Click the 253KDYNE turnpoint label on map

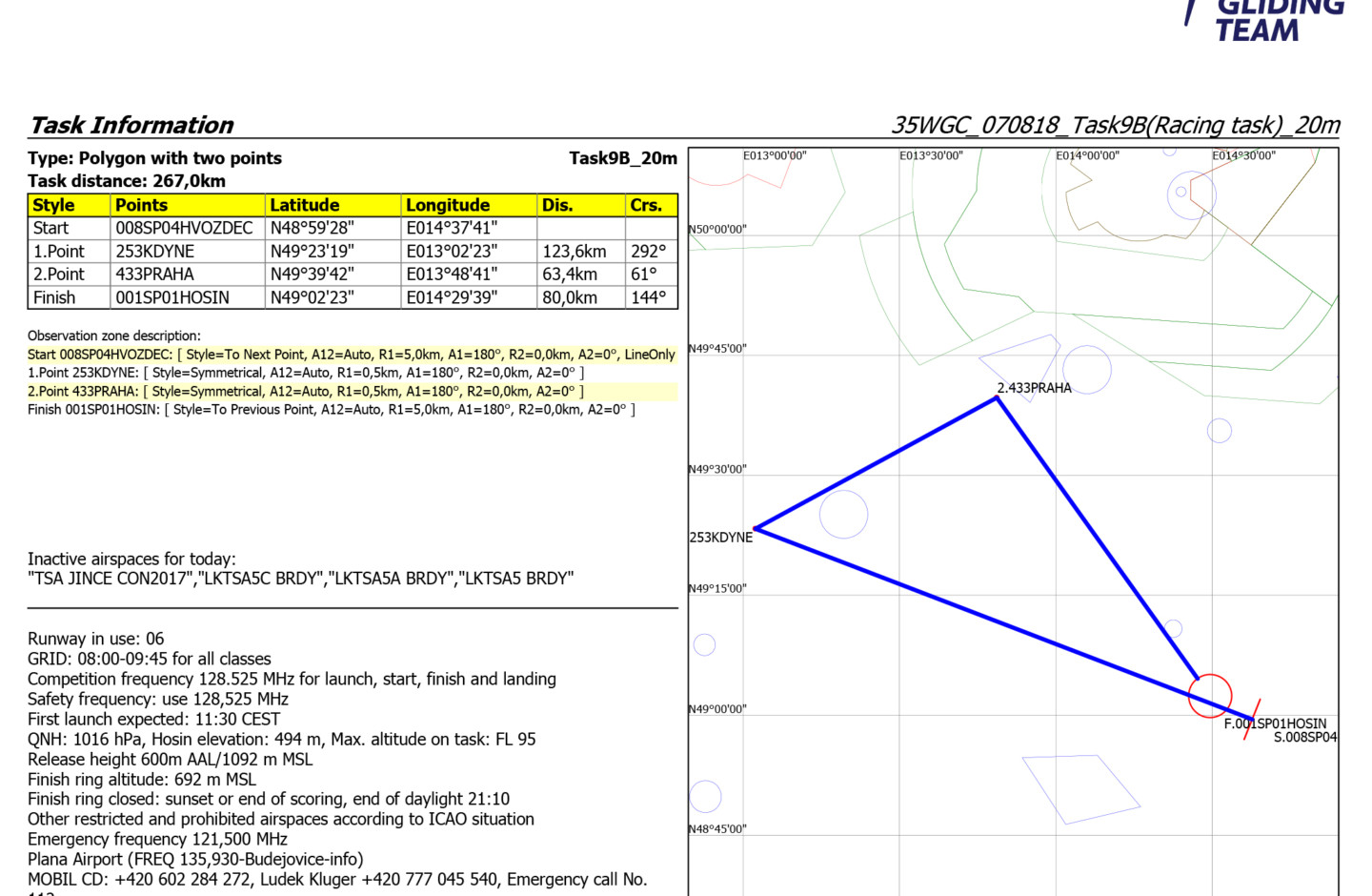720,538
